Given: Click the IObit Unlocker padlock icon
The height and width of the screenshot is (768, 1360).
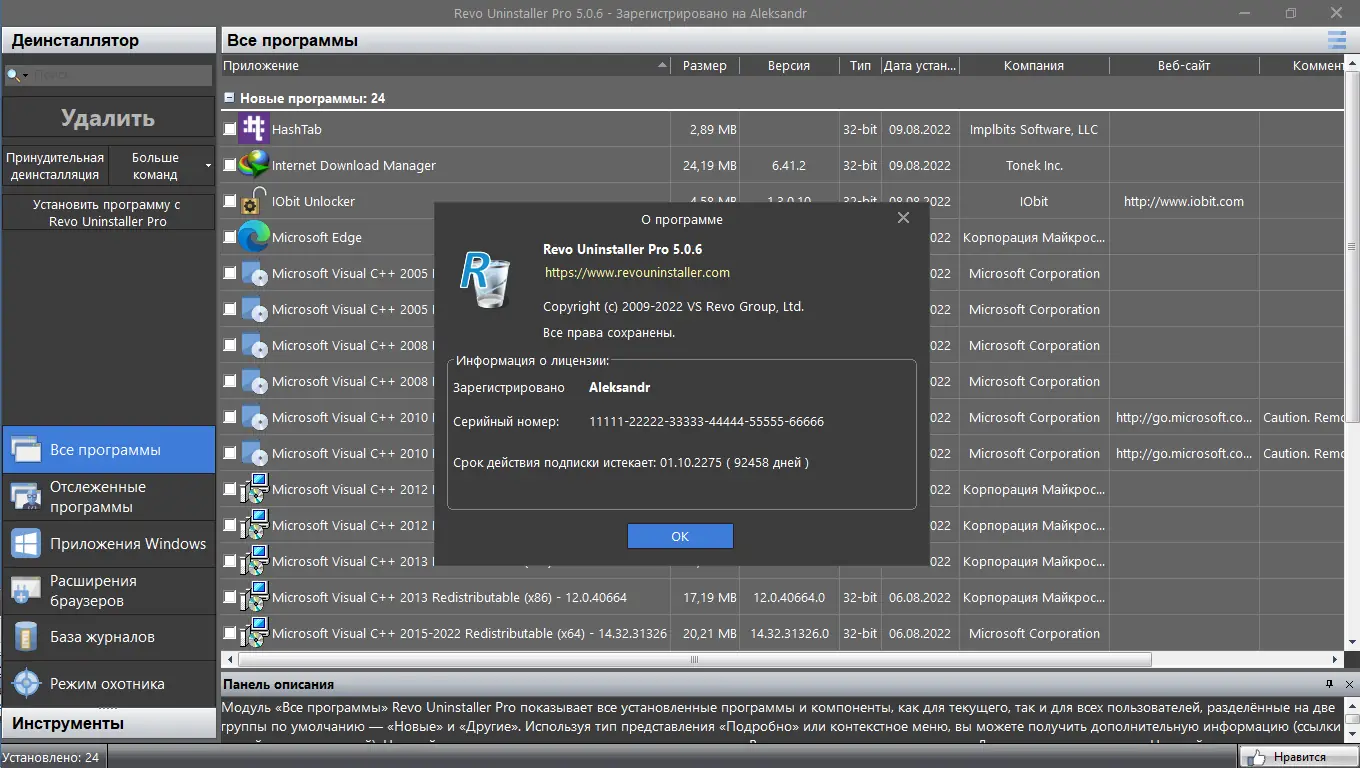Looking at the screenshot, I should (255, 200).
